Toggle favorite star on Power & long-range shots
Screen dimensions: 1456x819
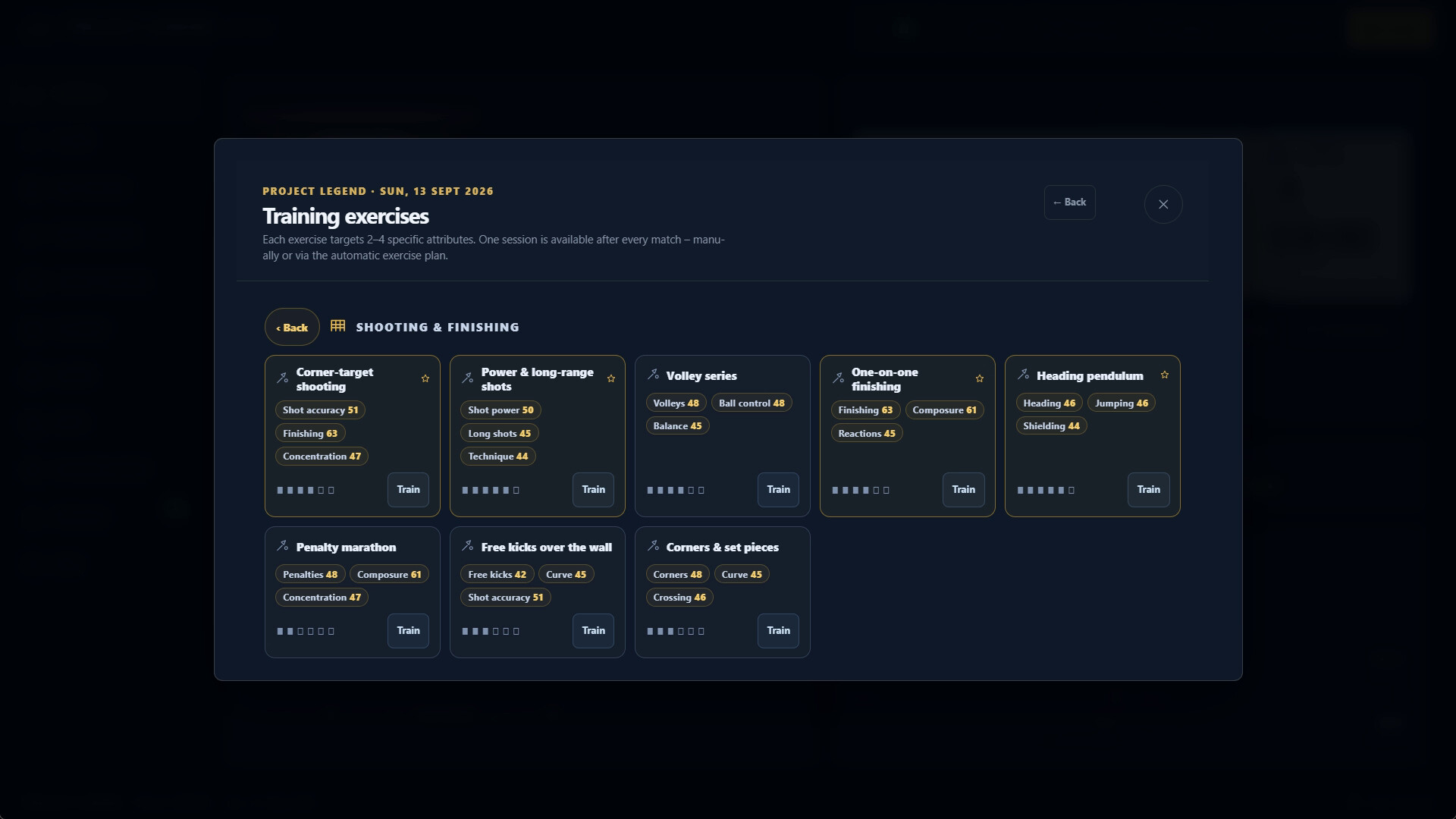[610, 378]
